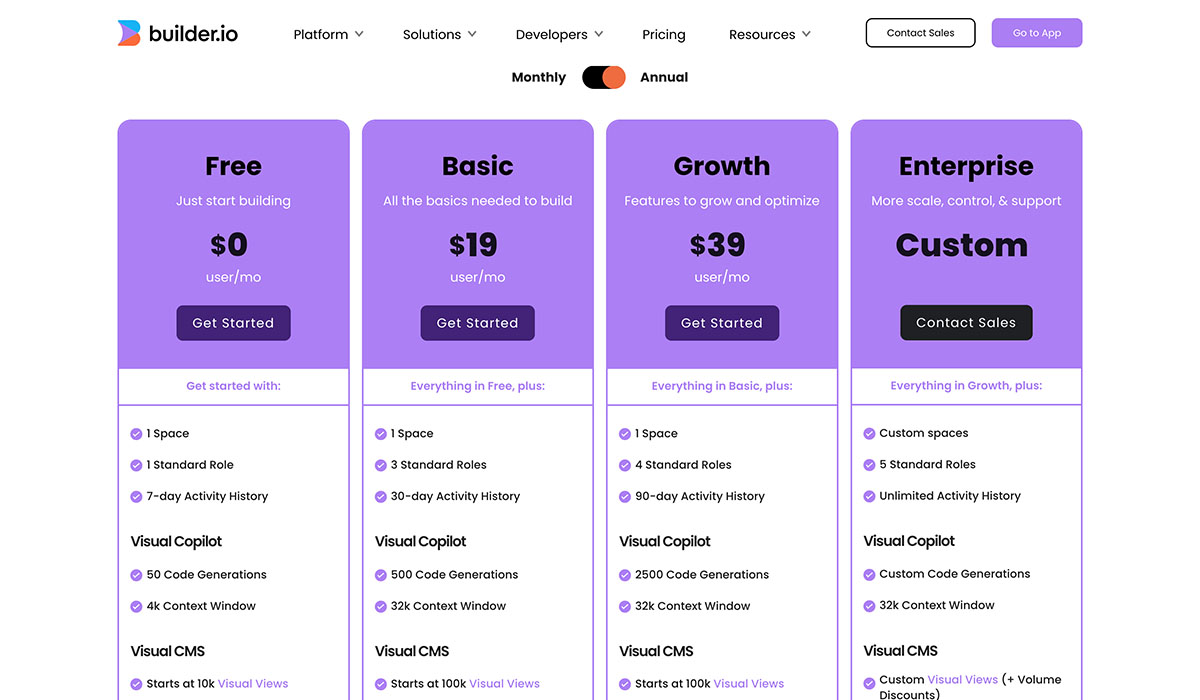1200x700 pixels.
Task: Click the builder.io logo icon
Action: pyautogui.click(x=128, y=32)
